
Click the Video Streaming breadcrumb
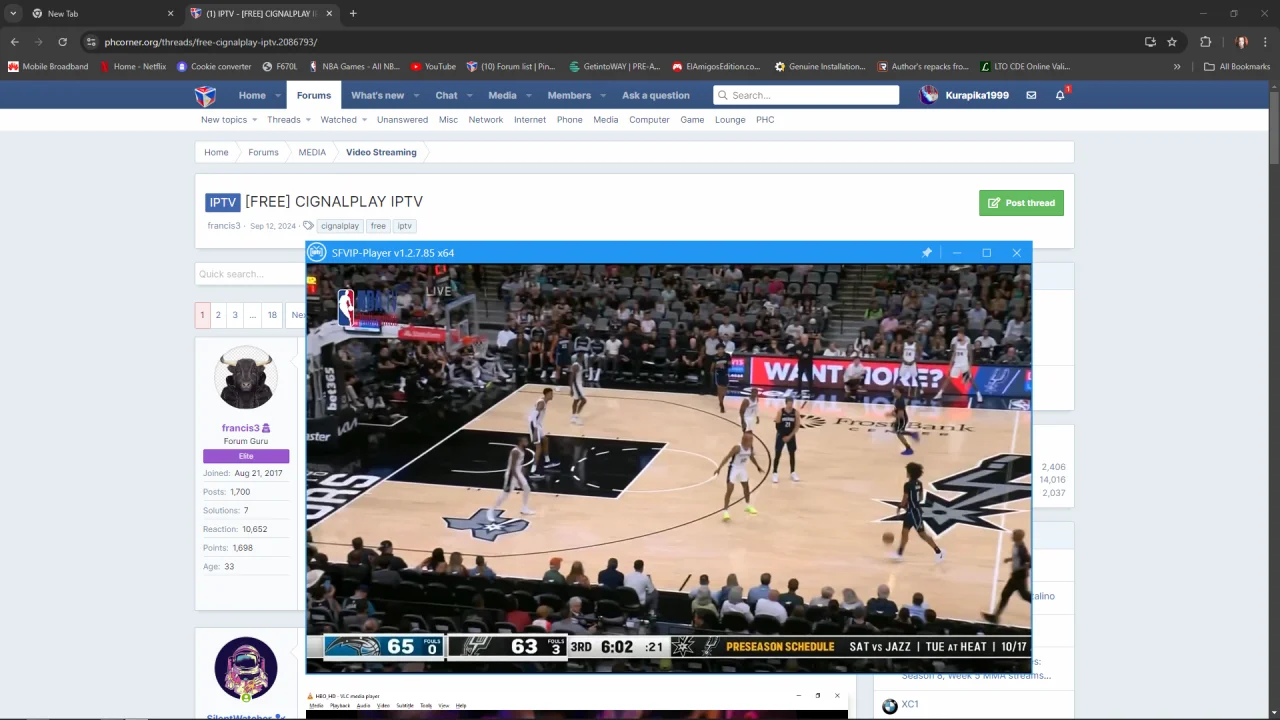click(x=381, y=152)
